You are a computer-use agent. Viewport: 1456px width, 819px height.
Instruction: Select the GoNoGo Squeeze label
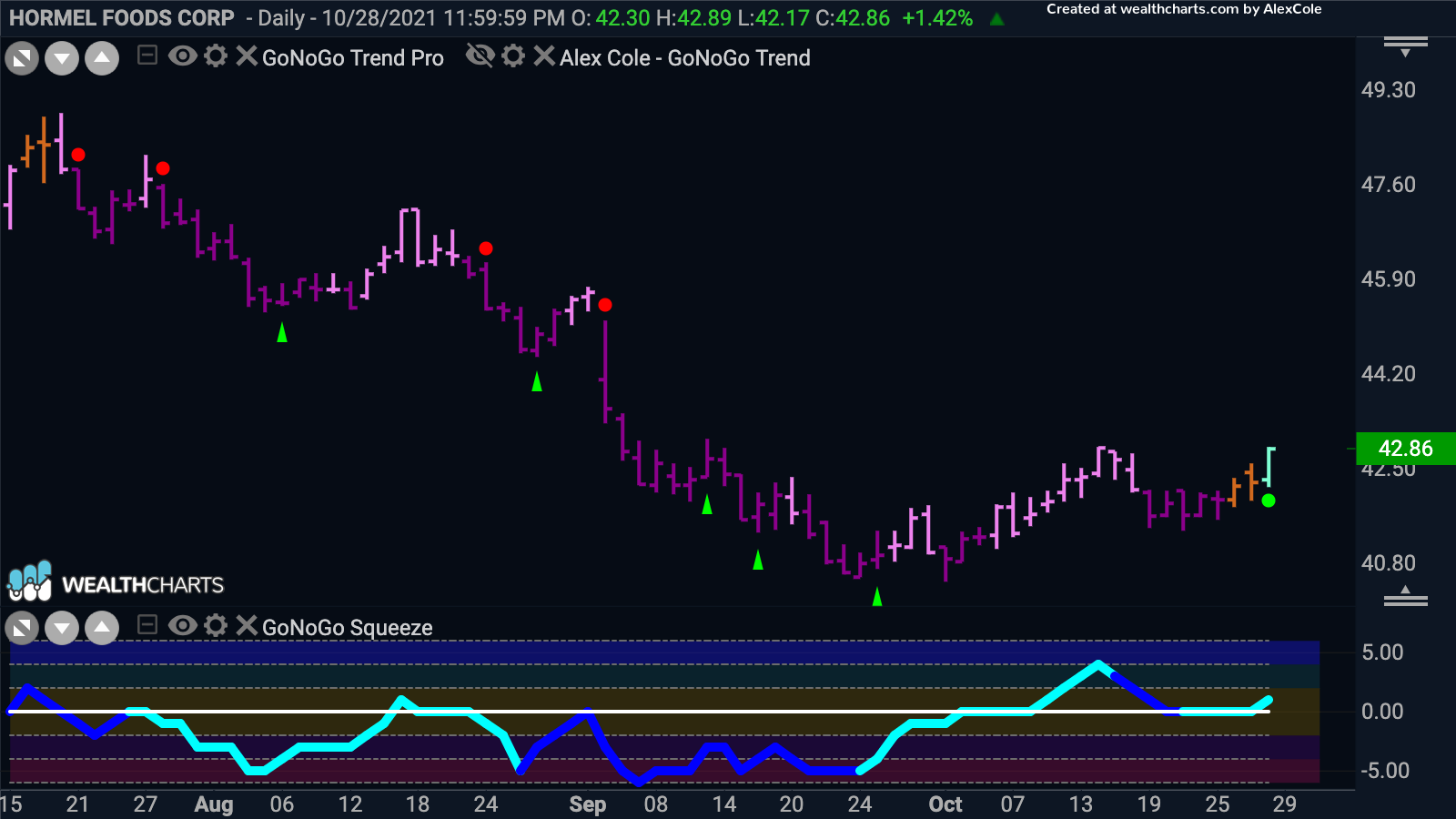[x=347, y=627]
